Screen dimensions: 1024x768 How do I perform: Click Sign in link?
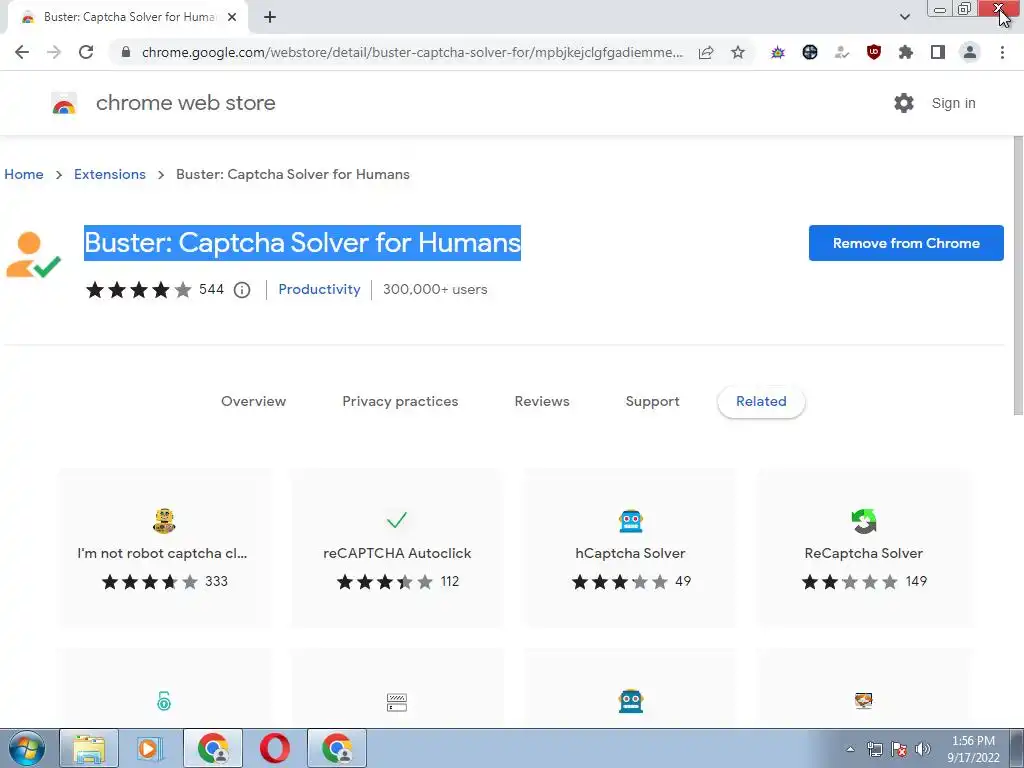click(953, 103)
